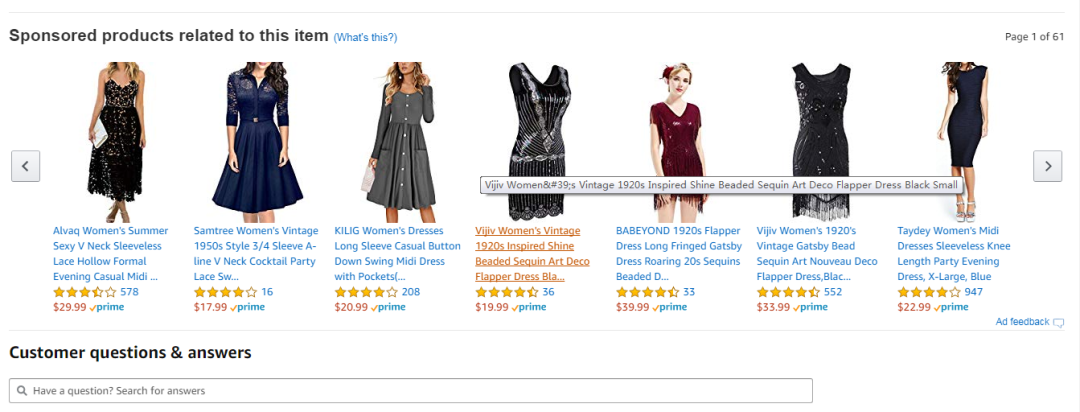Open 947 reviews for Taydey dress

[x=973, y=292]
